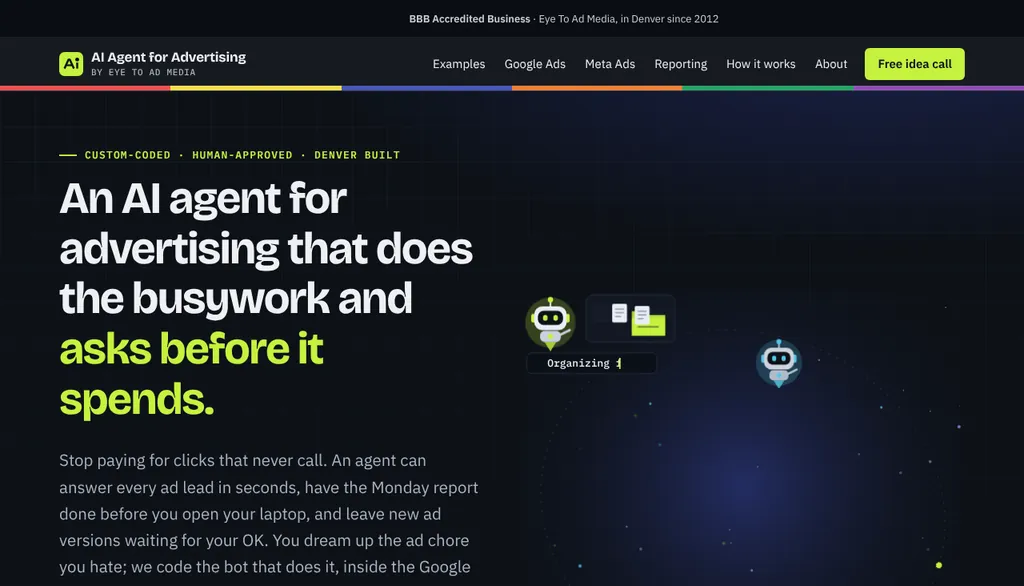Image resolution: width=1024 pixels, height=586 pixels.
Task: Click the 'Stop paying for clicks' paragraph
Action: coord(269,513)
